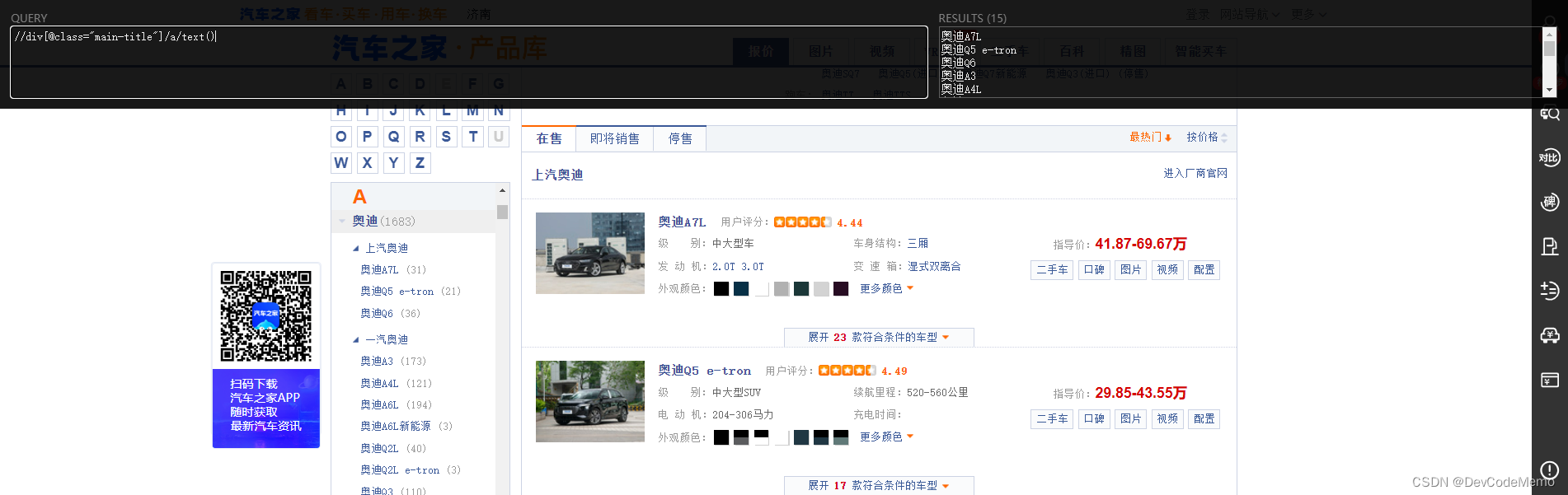Select letter T in the brand index
This screenshot has width=1568, height=495.
point(473,137)
